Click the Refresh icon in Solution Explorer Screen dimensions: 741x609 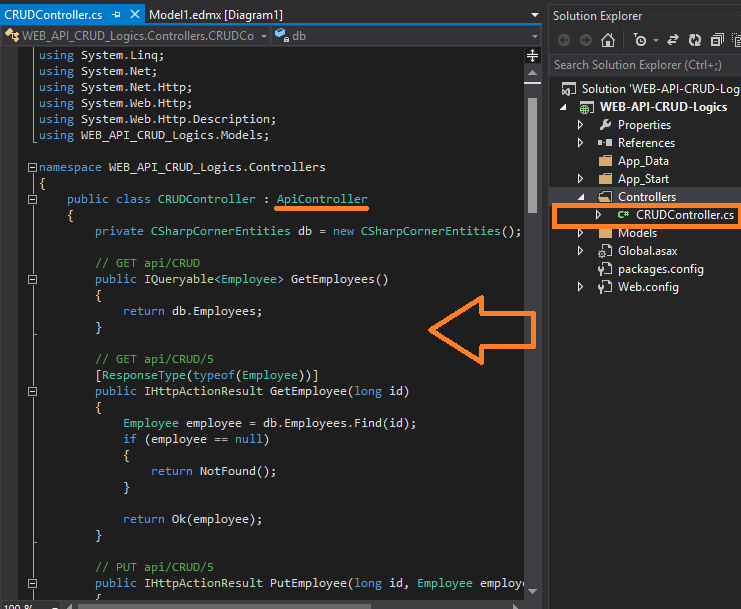tap(693, 40)
